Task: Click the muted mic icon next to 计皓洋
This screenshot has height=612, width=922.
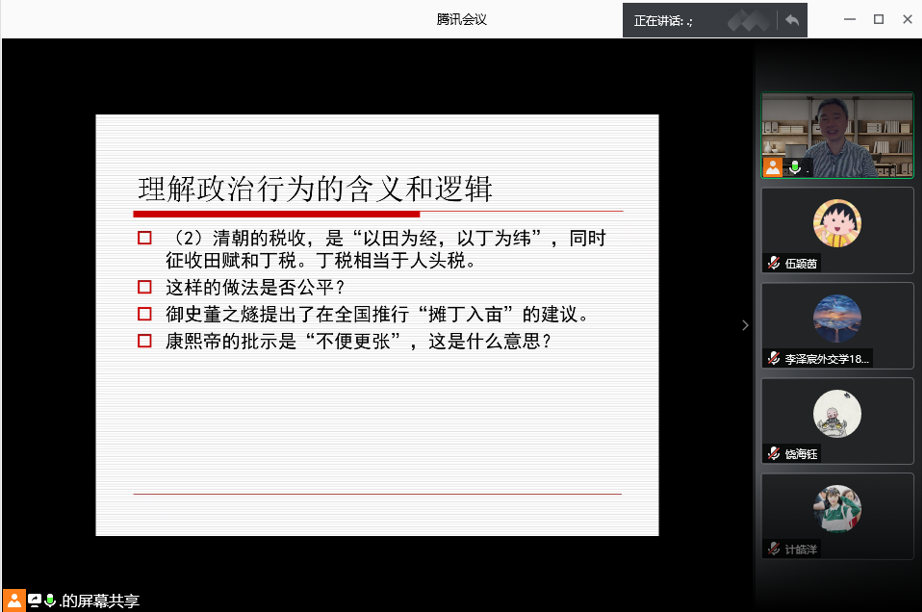Action: pos(773,548)
